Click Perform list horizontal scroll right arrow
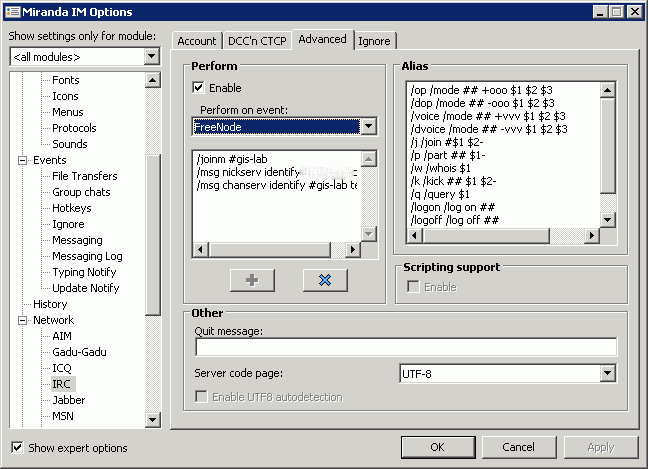 (353, 250)
